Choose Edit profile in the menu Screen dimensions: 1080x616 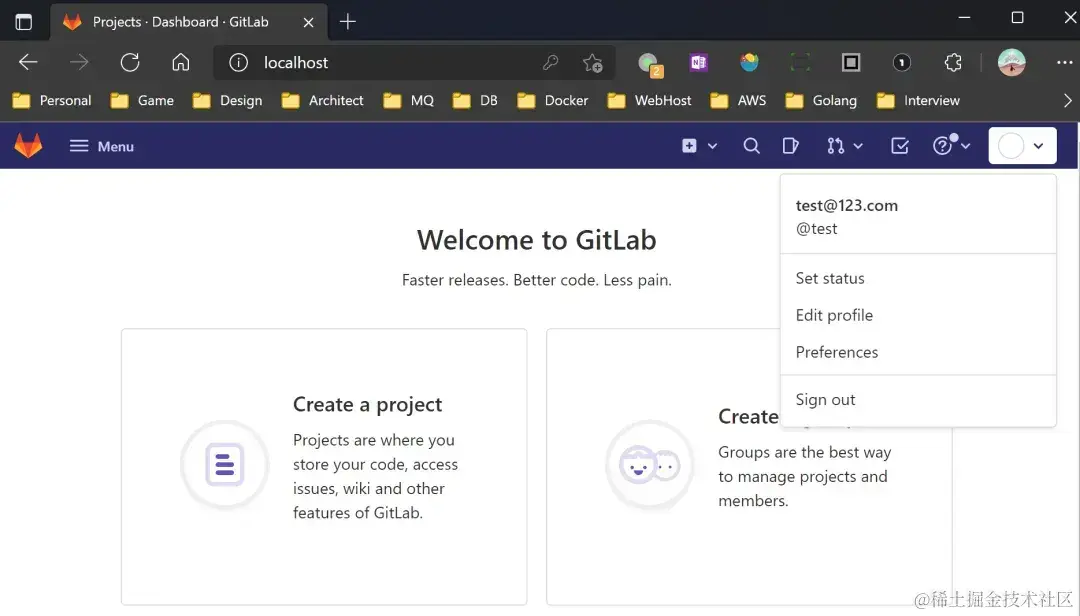click(x=833, y=315)
